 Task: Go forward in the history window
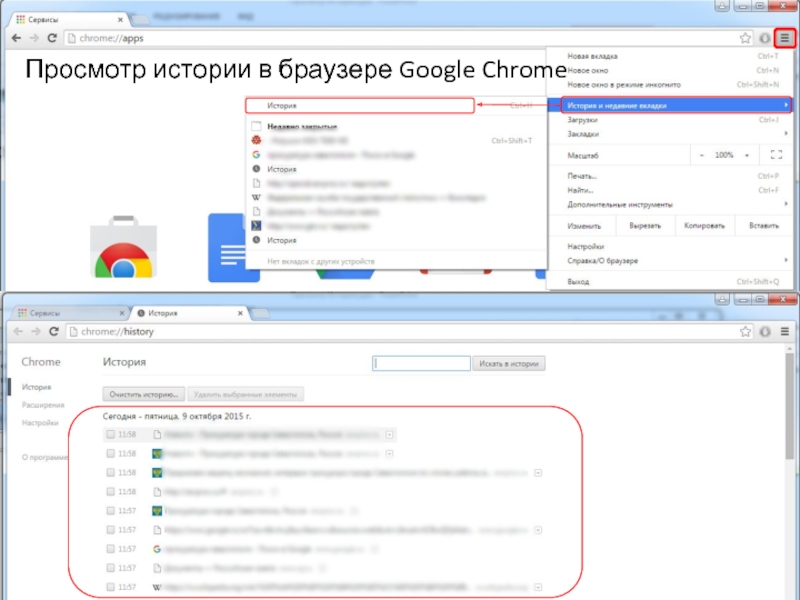(x=35, y=331)
